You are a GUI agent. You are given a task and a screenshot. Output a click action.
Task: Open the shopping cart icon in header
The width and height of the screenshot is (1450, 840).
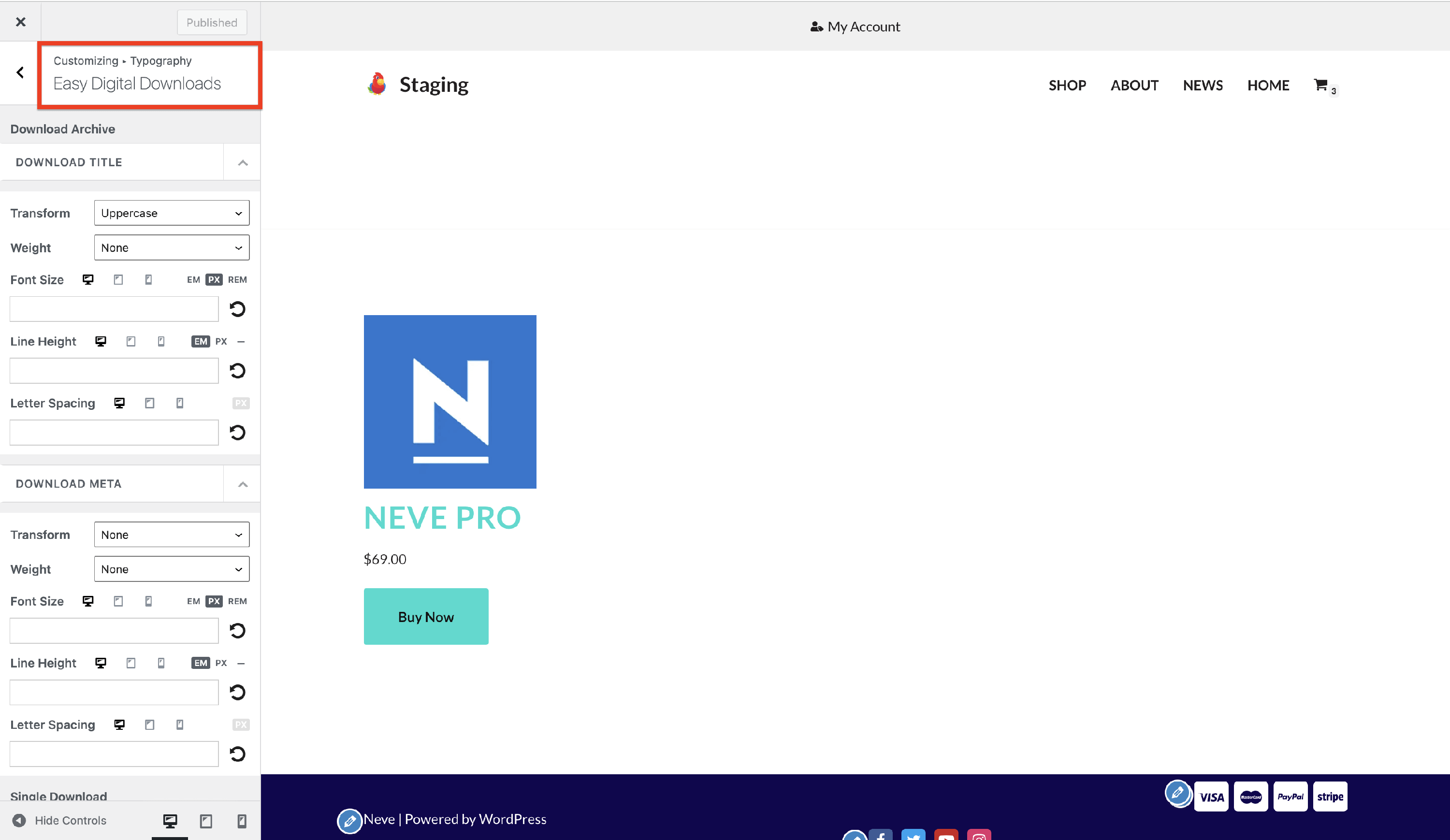point(1321,85)
